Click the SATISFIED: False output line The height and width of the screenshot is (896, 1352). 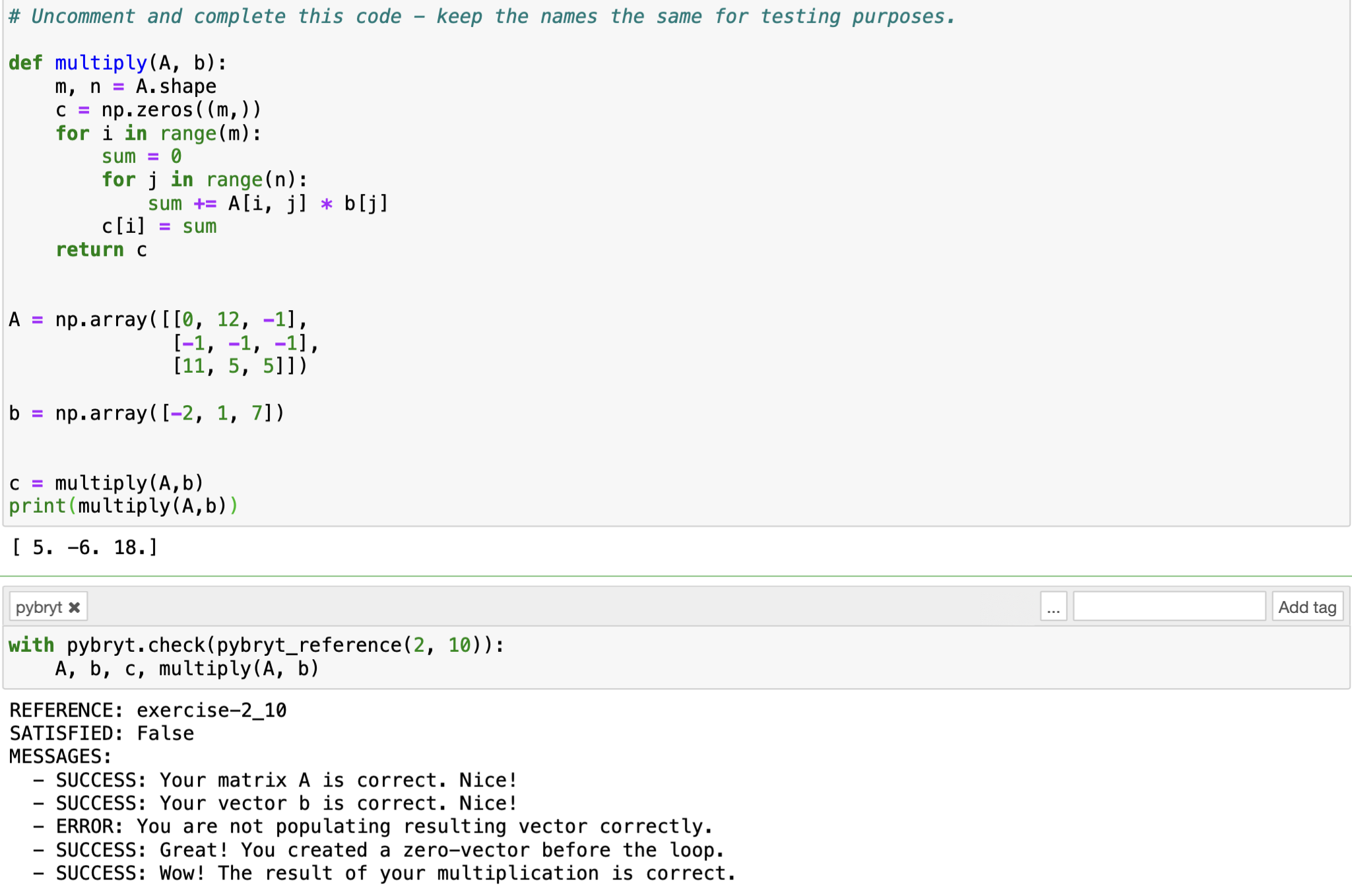(99, 733)
